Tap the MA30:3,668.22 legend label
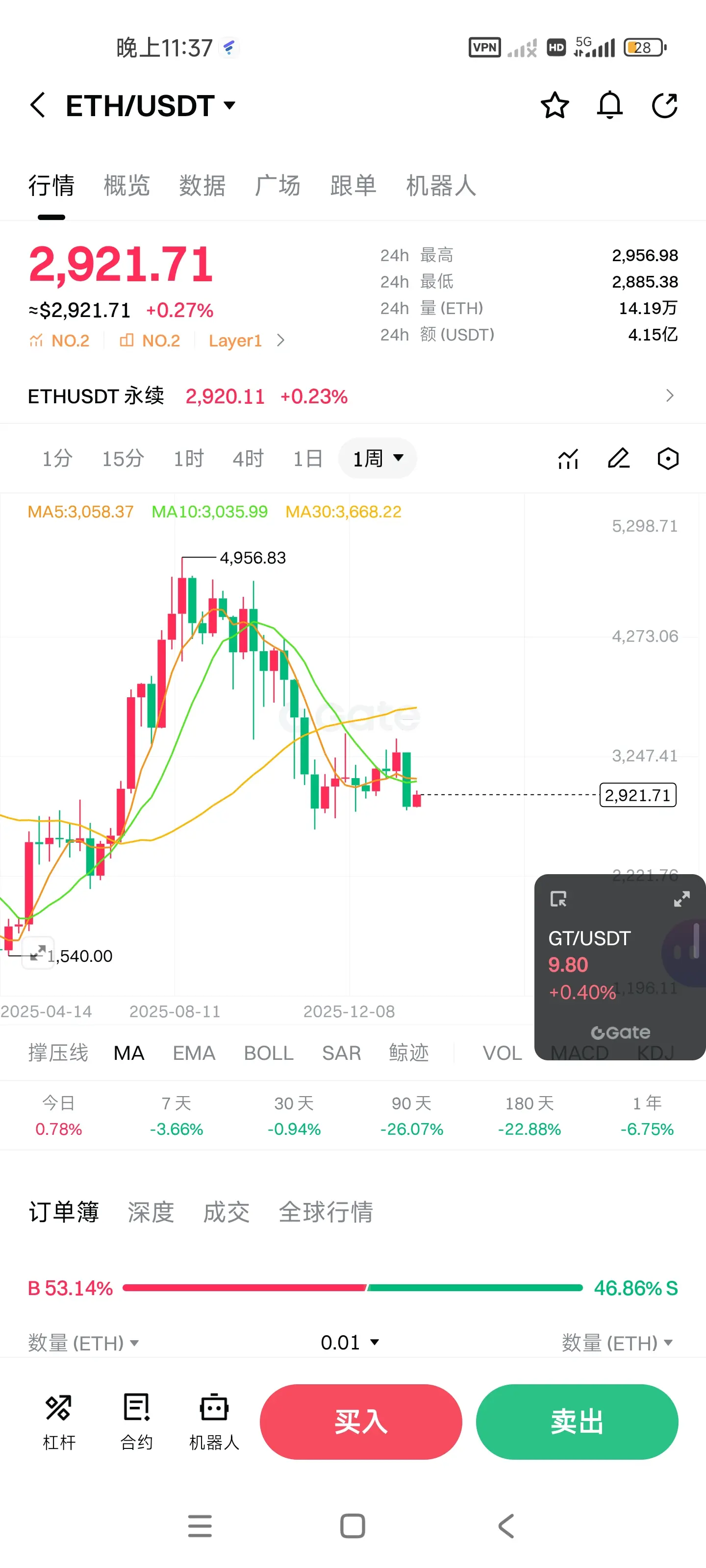Screen dimensions: 706x1568 pos(344,511)
